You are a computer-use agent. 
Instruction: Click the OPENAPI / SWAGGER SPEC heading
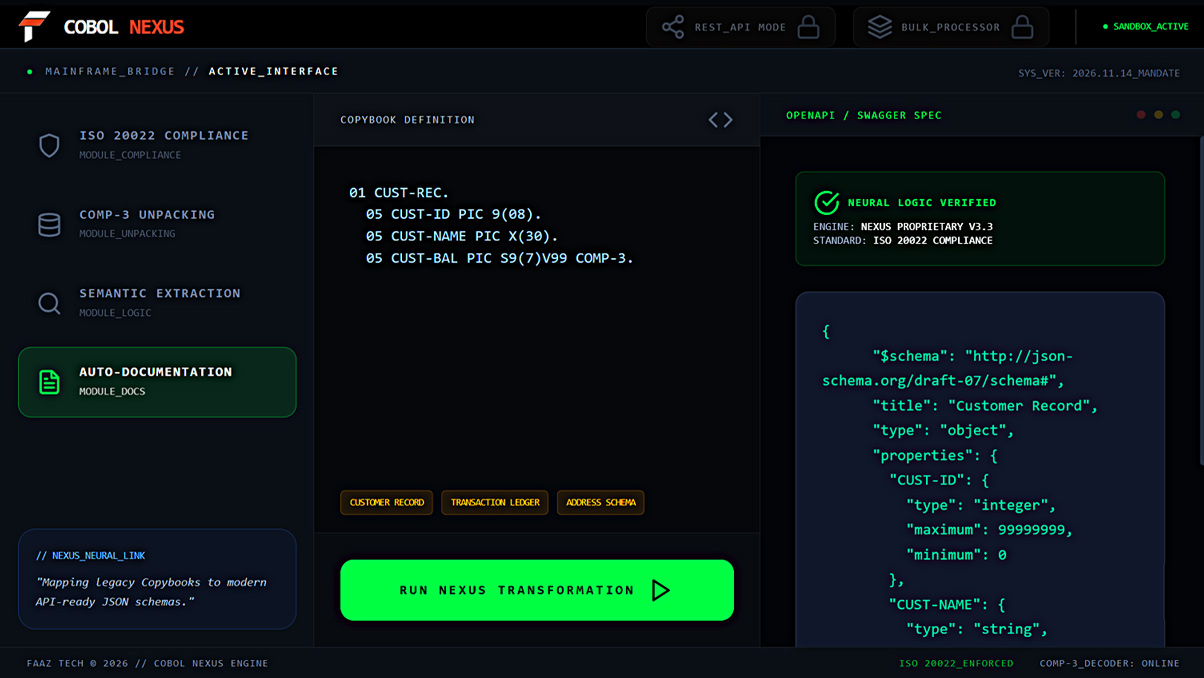click(864, 115)
